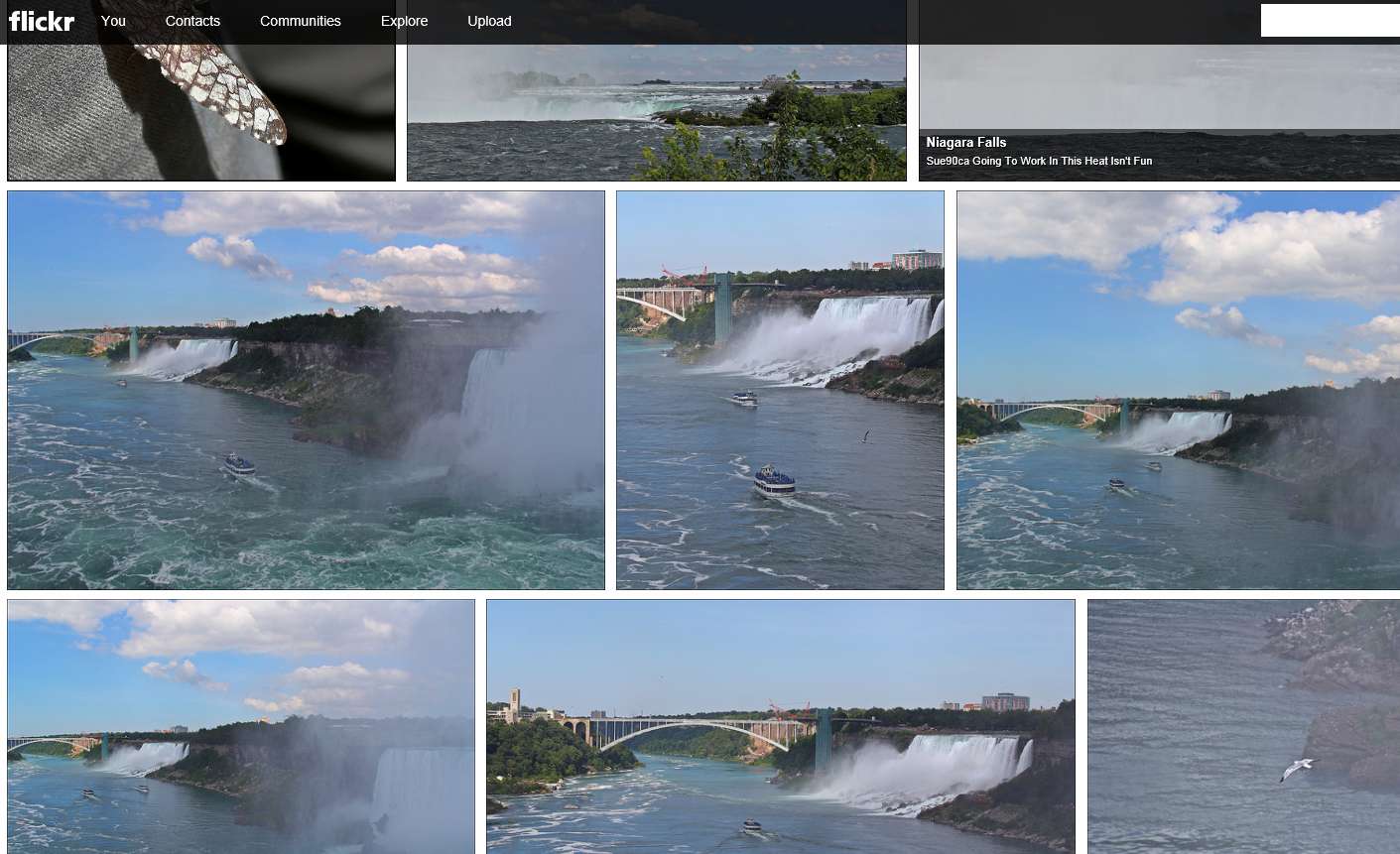Click the search input field

pyautogui.click(x=1330, y=20)
